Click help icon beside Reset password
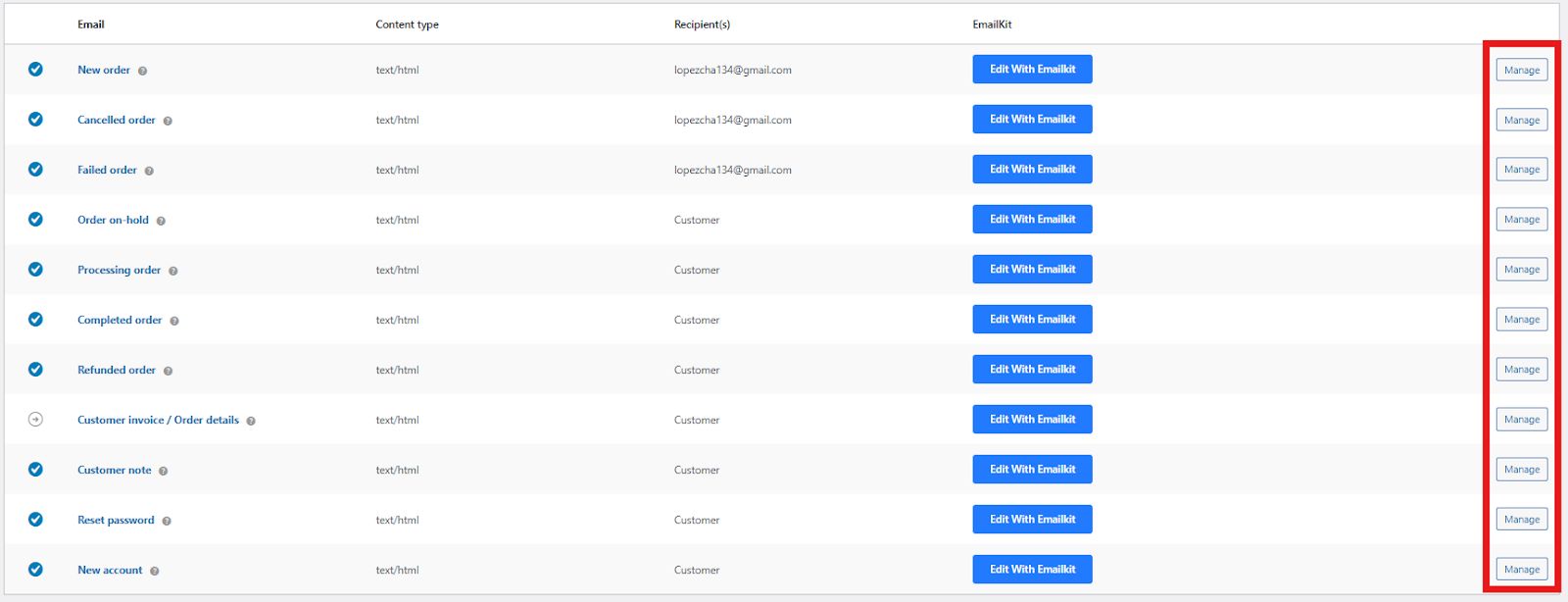This screenshot has width=1568, height=602. pos(167,521)
